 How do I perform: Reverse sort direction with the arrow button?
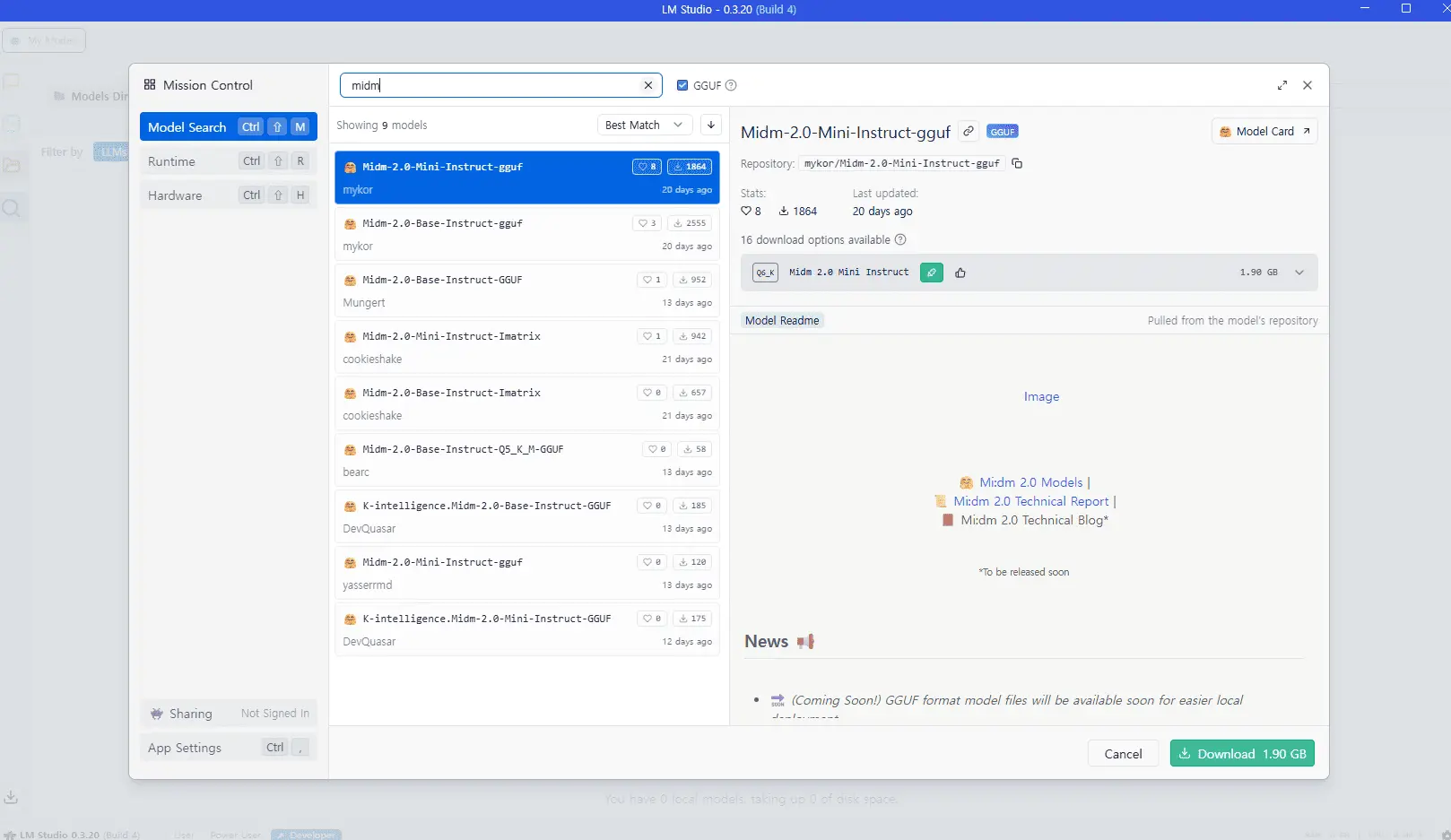tap(710, 125)
